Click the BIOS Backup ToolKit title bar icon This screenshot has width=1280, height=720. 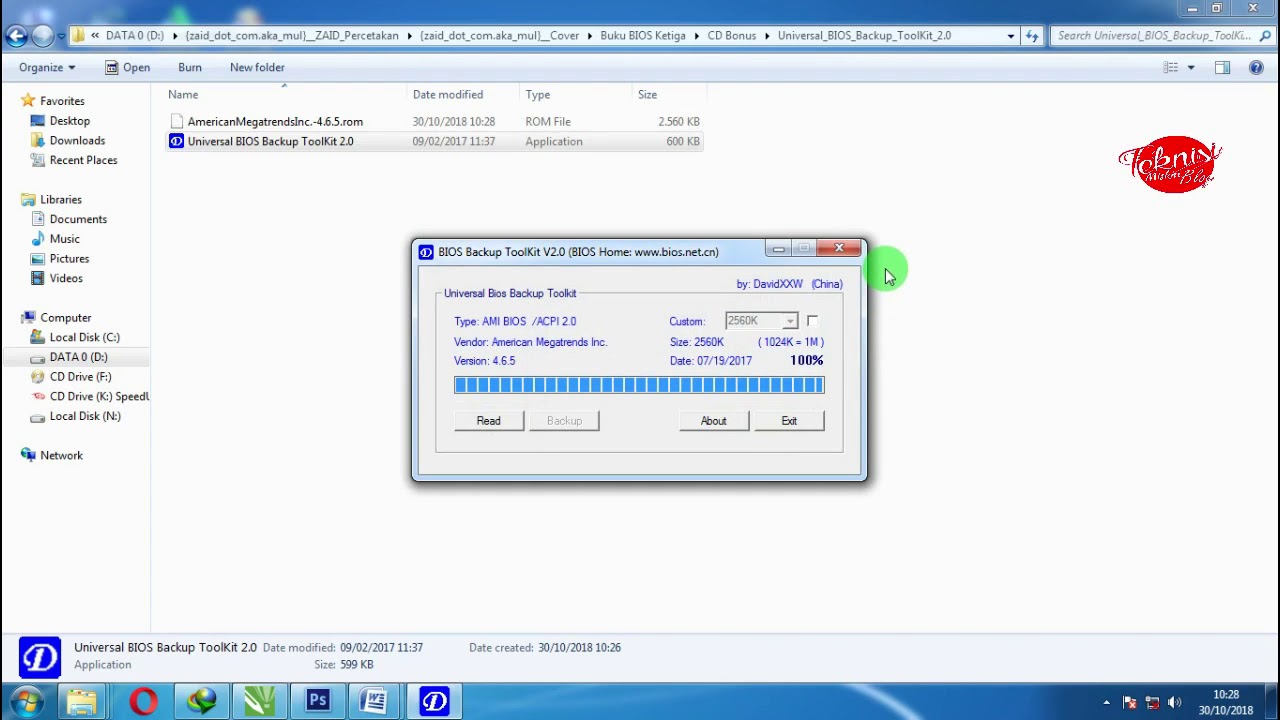(x=426, y=252)
